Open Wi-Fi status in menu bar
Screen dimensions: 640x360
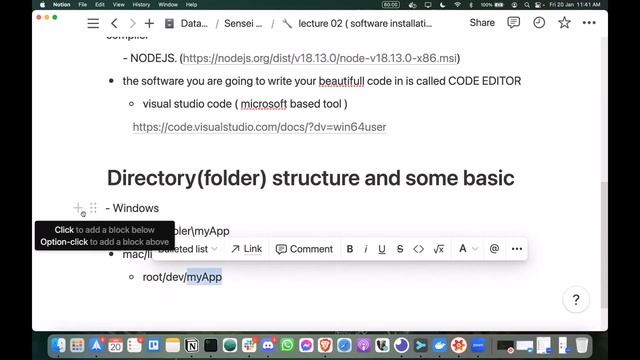pos(458,4)
